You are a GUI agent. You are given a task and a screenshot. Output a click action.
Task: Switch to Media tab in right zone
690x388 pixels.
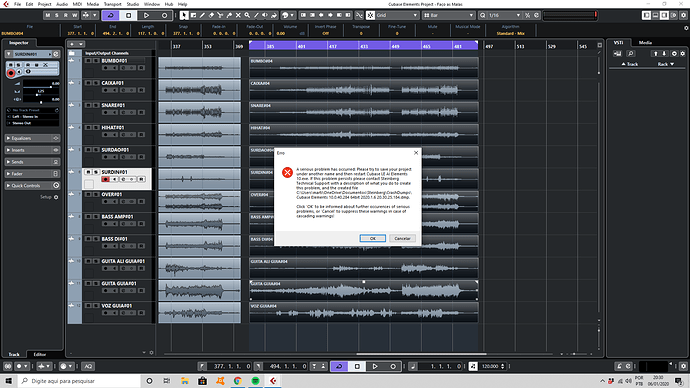(x=645, y=43)
